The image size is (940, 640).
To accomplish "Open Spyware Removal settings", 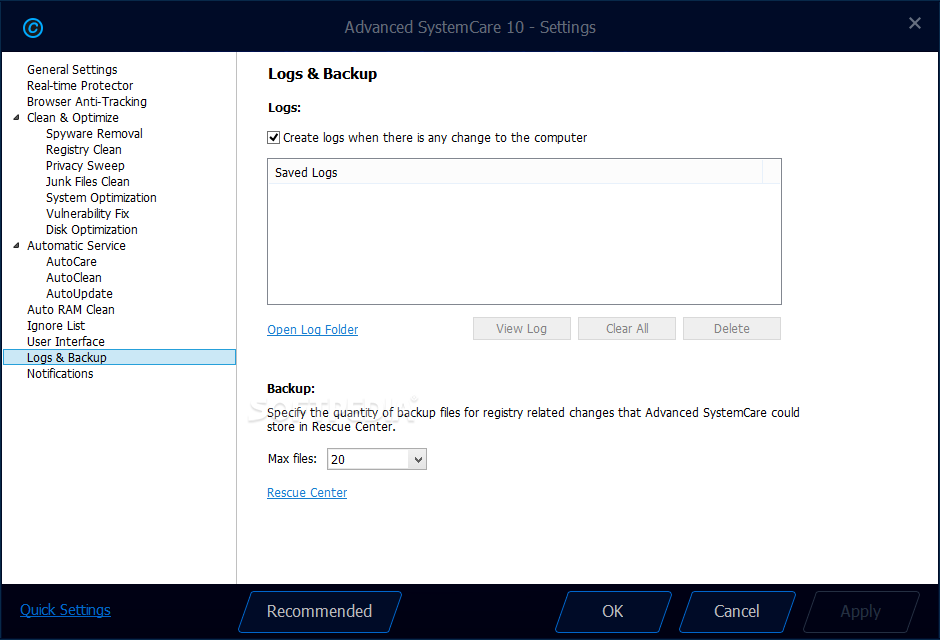I will 94,134.
